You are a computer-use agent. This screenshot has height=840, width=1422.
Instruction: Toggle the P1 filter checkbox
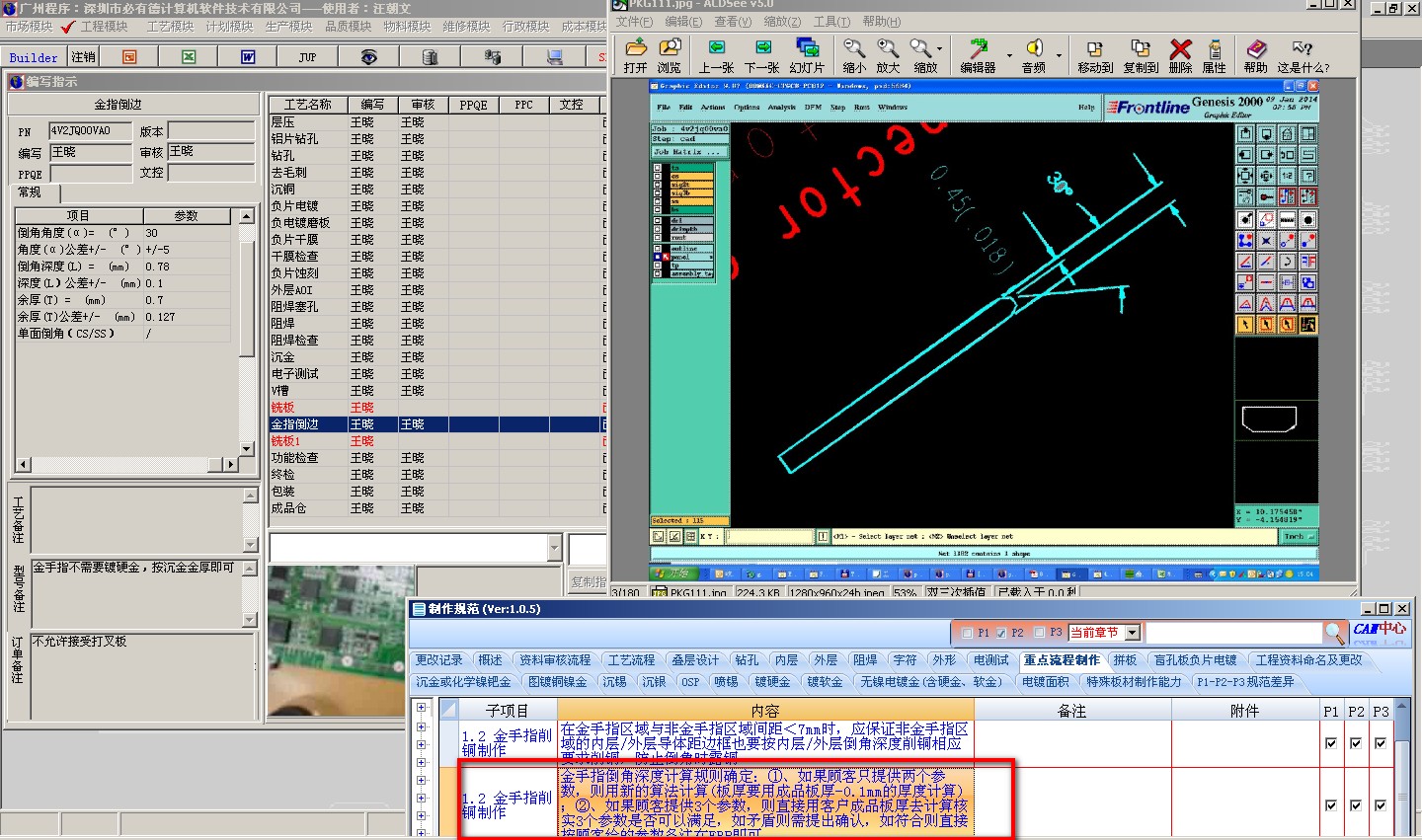(x=968, y=633)
